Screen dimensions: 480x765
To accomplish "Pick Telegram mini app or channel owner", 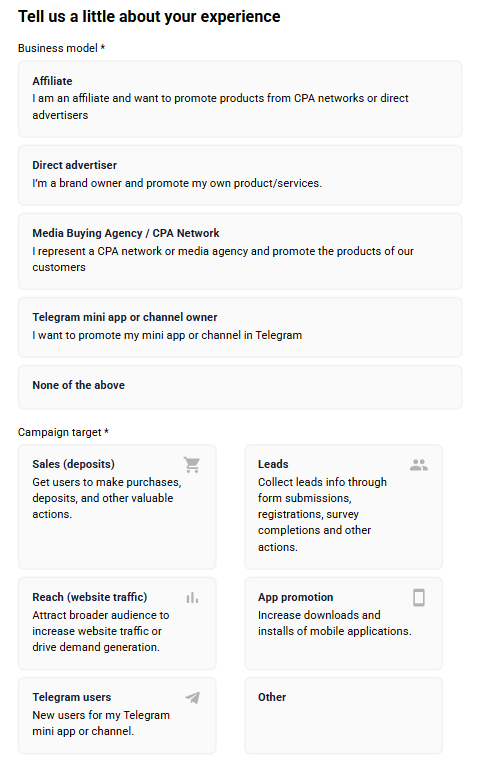I will click(x=240, y=327).
